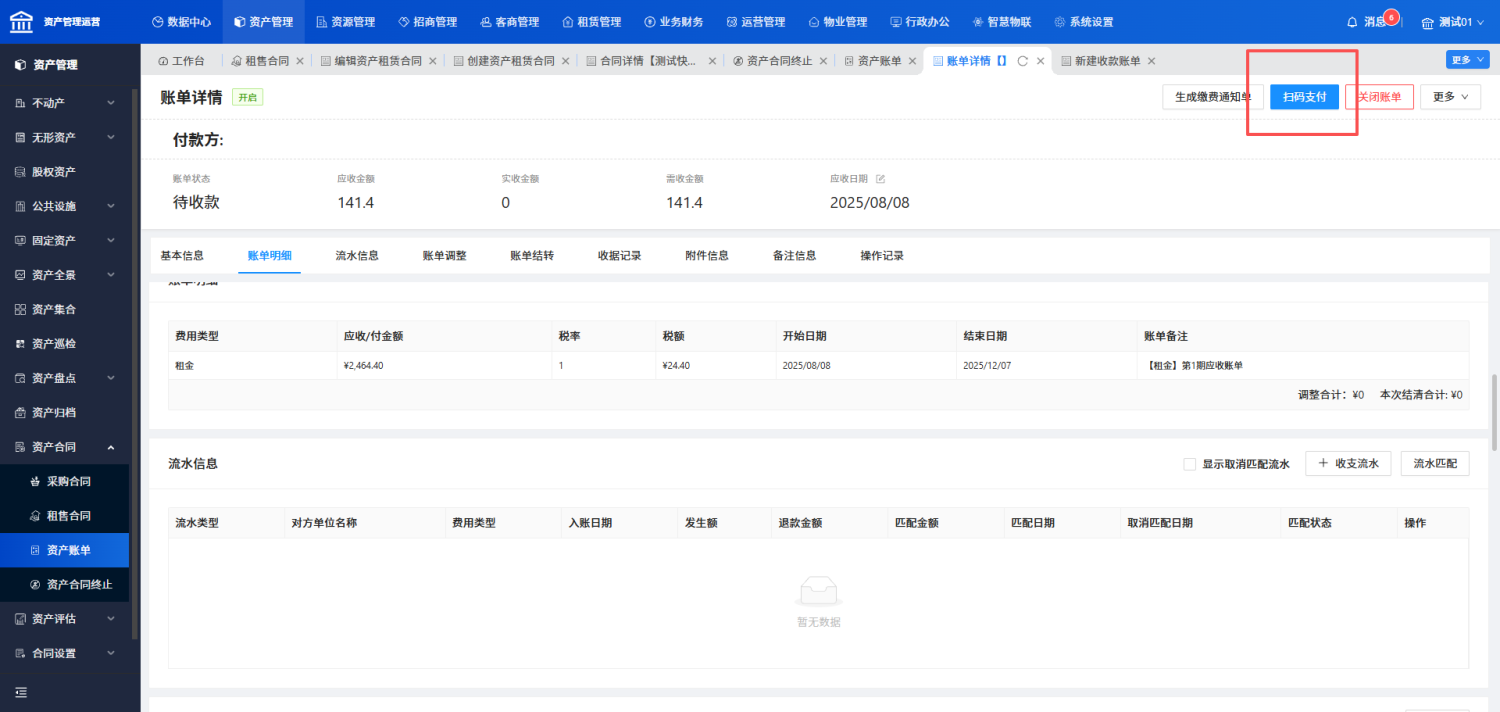Expand the 无形资产 sidebar group
The image size is (1500, 712).
click(x=65, y=137)
